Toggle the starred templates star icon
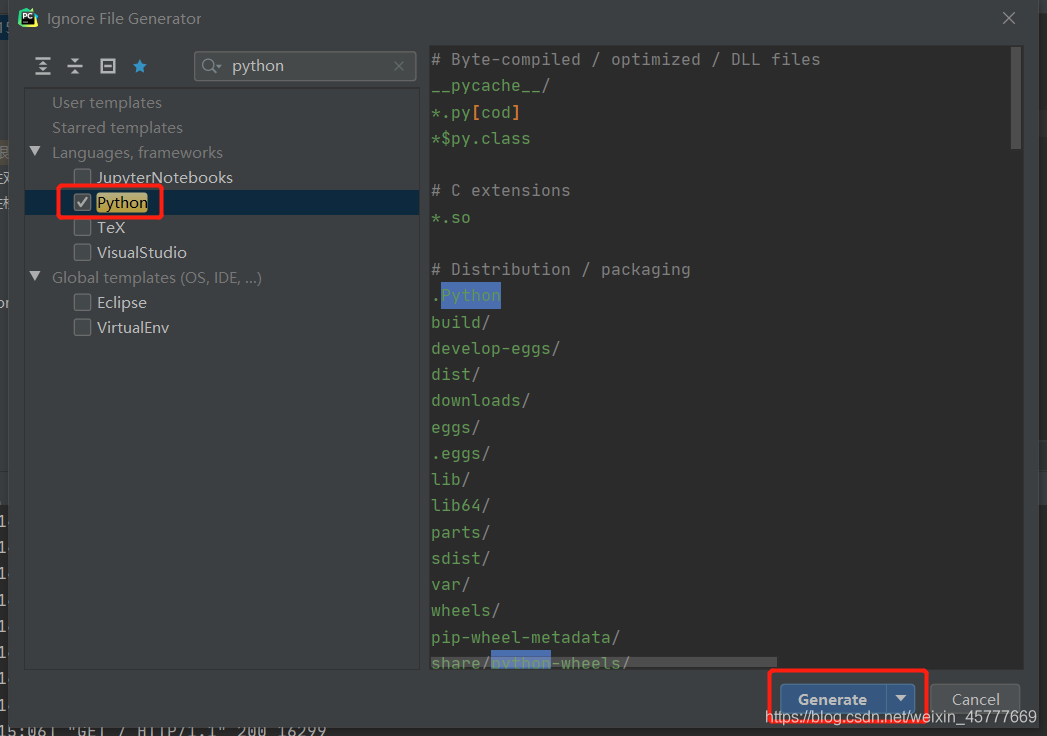 coord(140,66)
